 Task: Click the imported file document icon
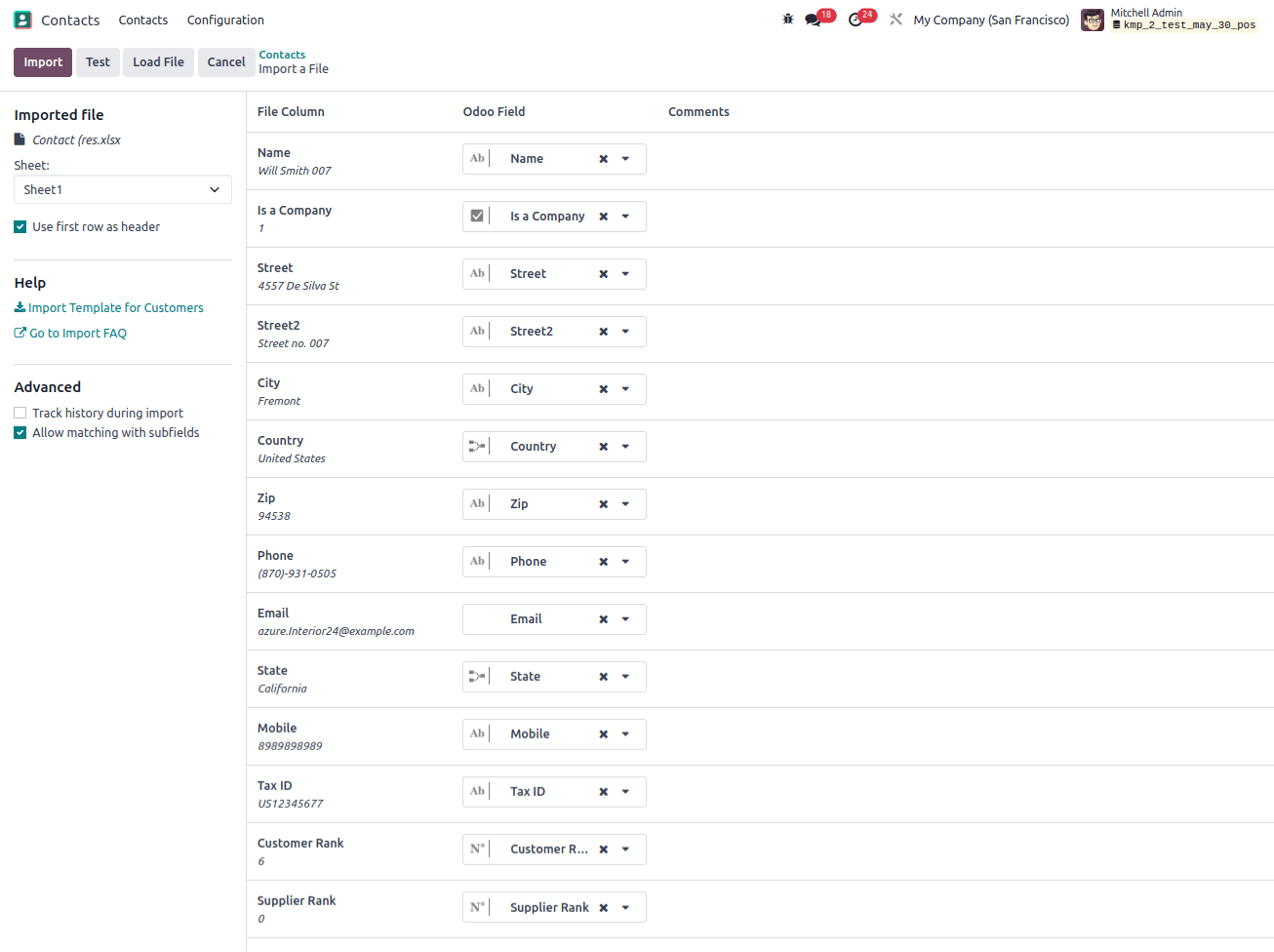(x=20, y=139)
